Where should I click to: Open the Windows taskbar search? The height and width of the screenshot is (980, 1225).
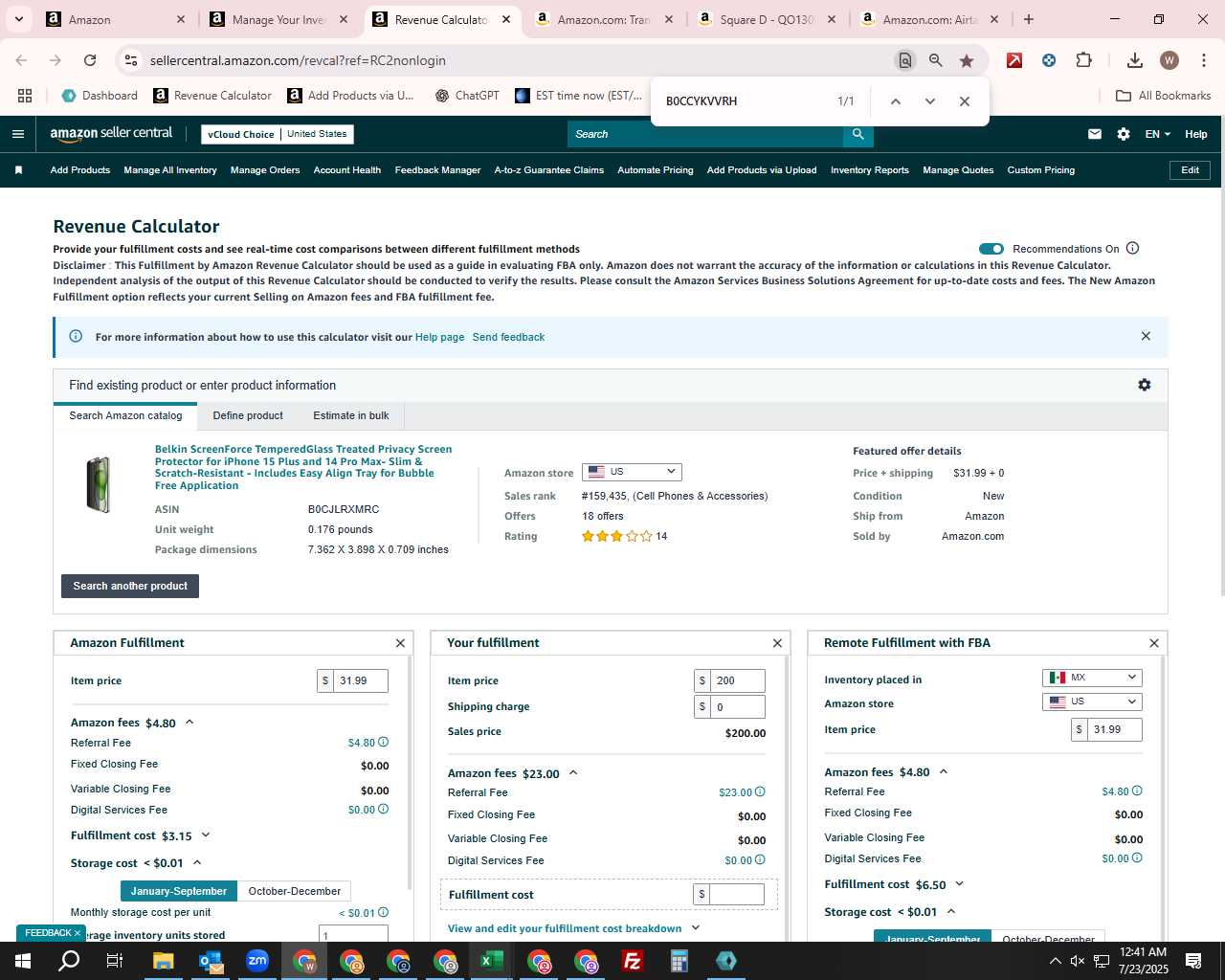69,961
